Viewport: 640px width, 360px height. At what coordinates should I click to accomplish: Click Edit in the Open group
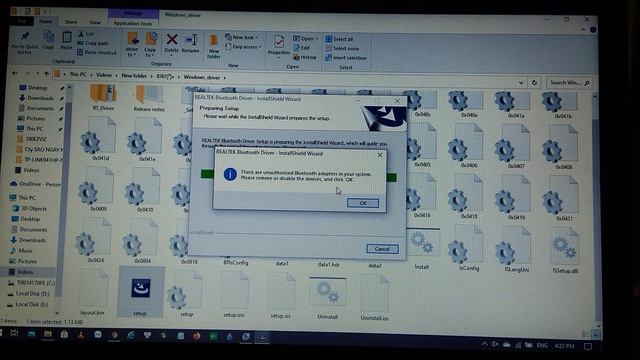click(301, 48)
